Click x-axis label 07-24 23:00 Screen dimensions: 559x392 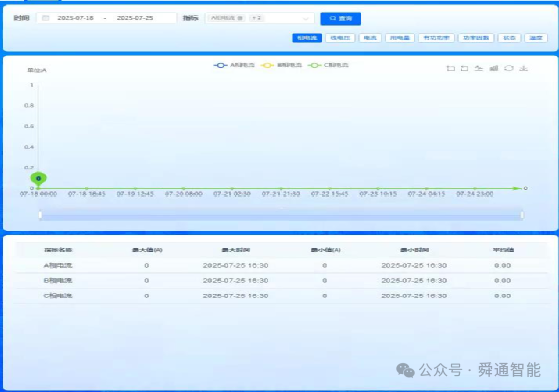tap(475, 194)
